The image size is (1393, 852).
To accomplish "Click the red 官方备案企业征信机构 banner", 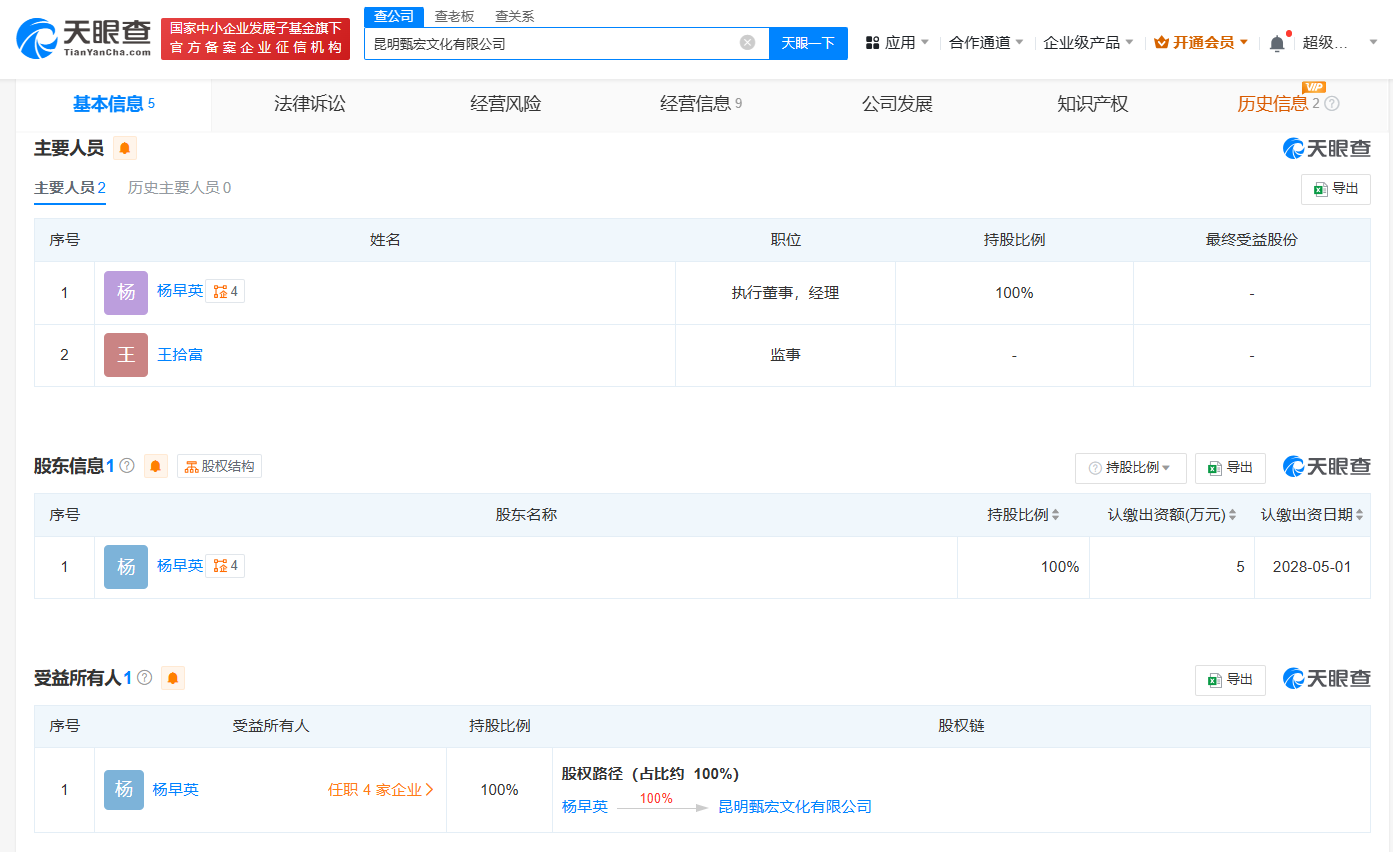I will (256, 38).
